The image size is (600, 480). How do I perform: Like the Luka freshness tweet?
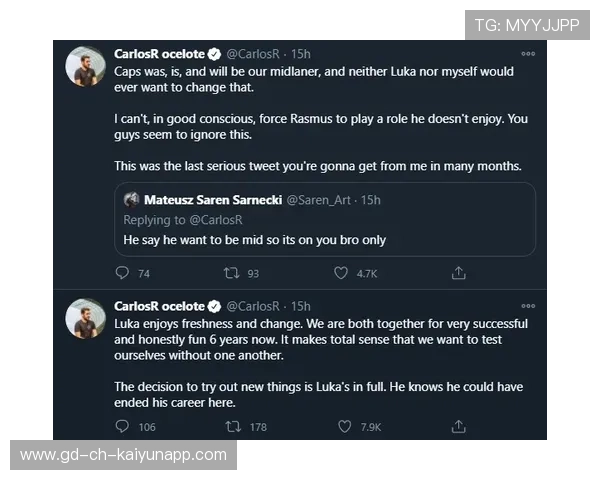(x=345, y=426)
